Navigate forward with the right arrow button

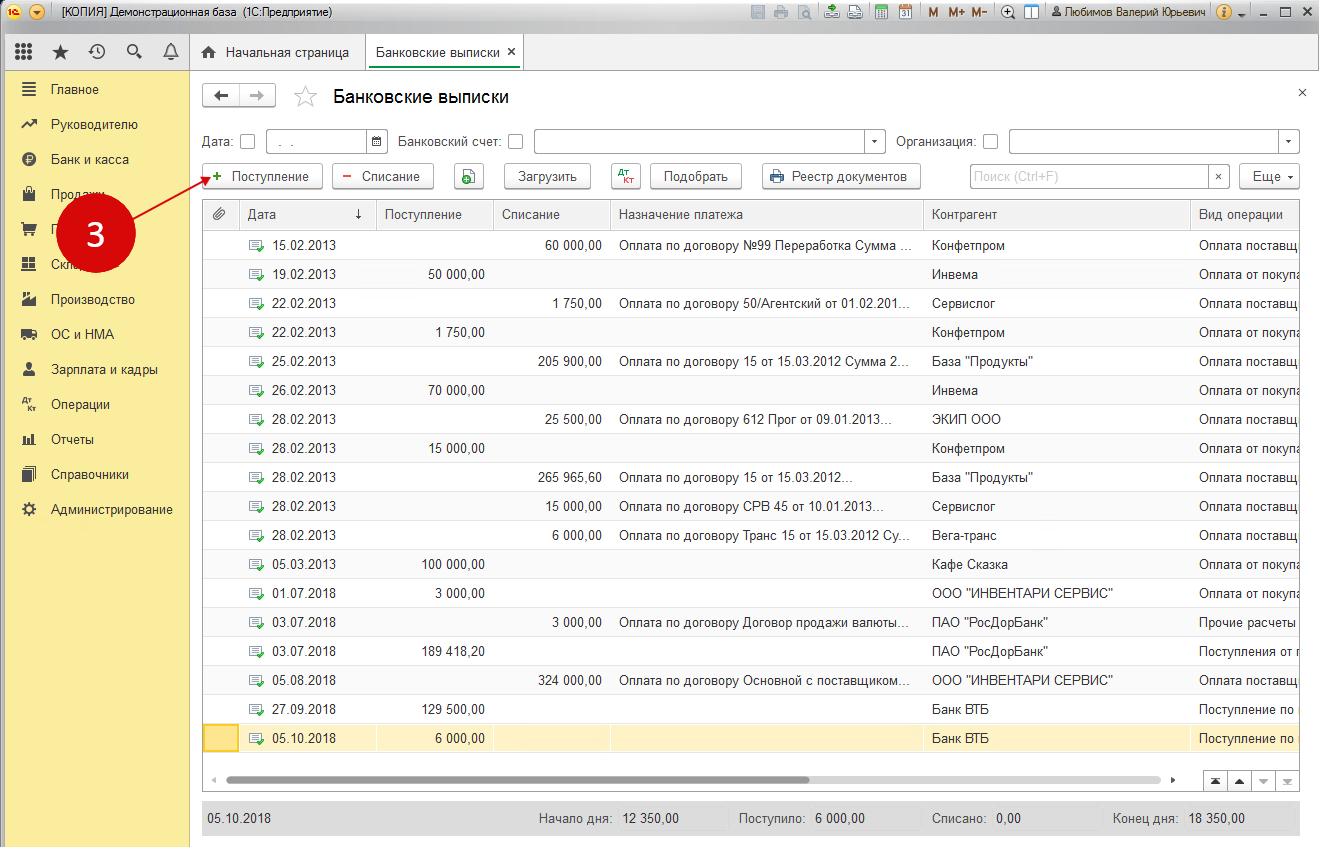(x=257, y=96)
